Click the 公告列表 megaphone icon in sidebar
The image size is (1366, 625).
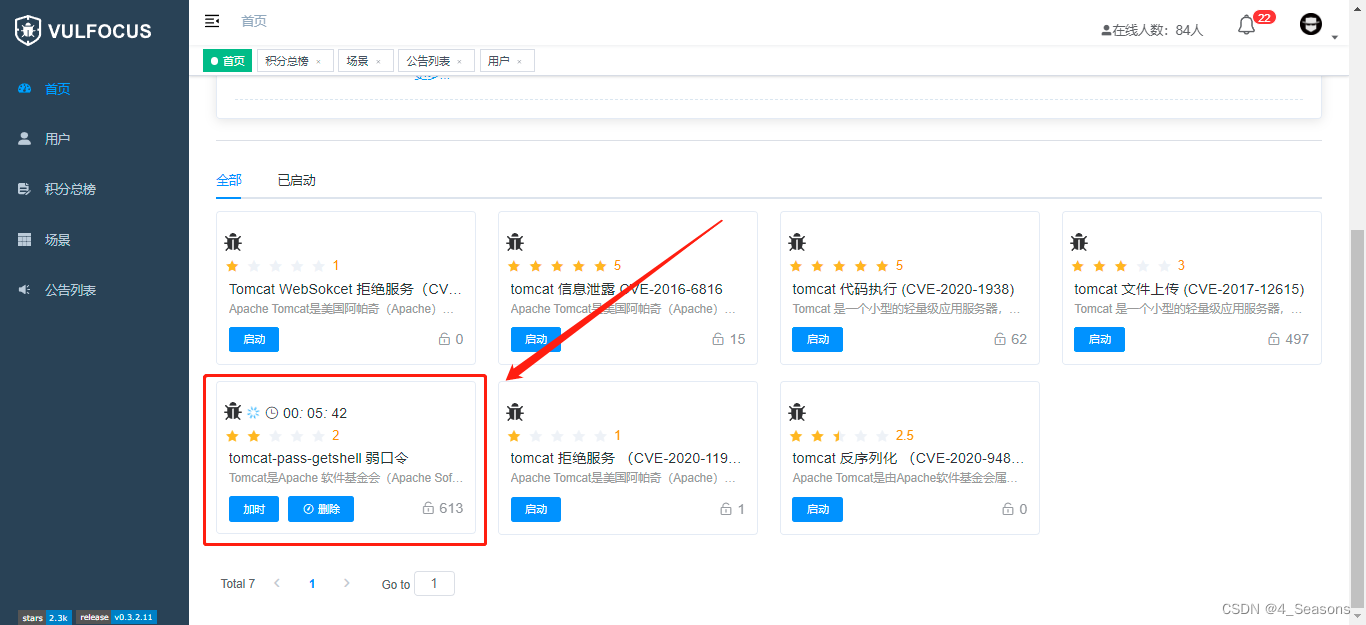(25, 290)
